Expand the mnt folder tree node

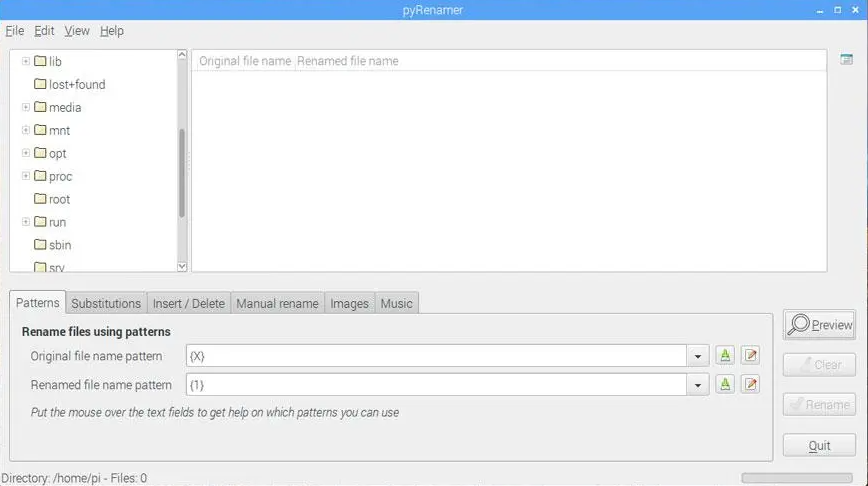click(x=25, y=130)
